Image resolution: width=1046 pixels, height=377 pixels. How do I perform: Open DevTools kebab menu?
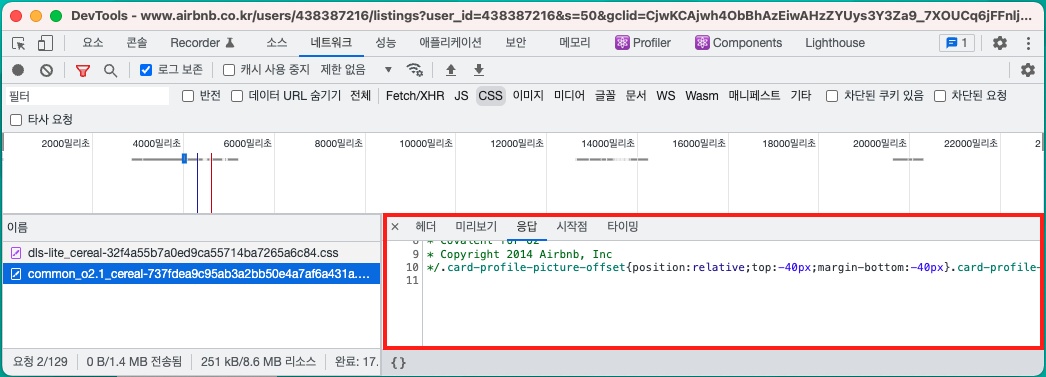(1028, 43)
